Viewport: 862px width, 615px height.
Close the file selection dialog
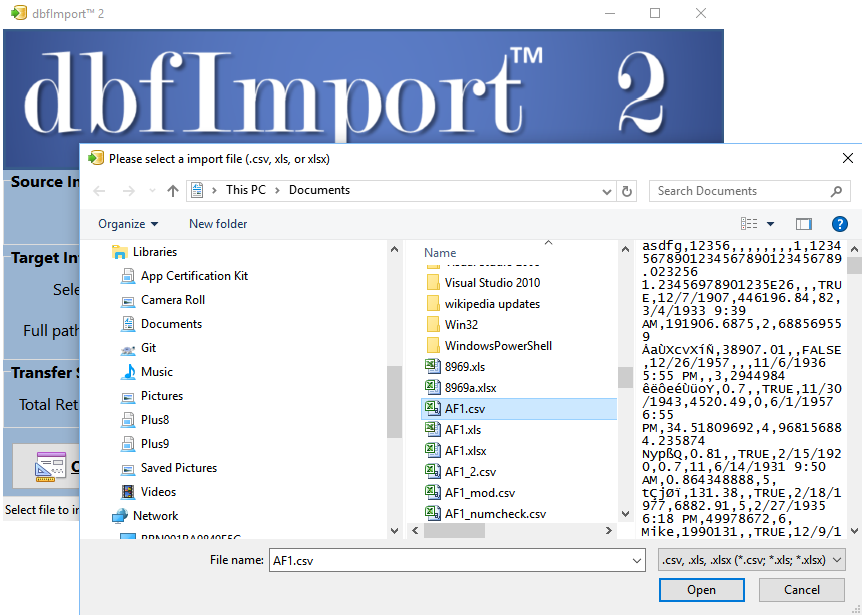coord(848,158)
